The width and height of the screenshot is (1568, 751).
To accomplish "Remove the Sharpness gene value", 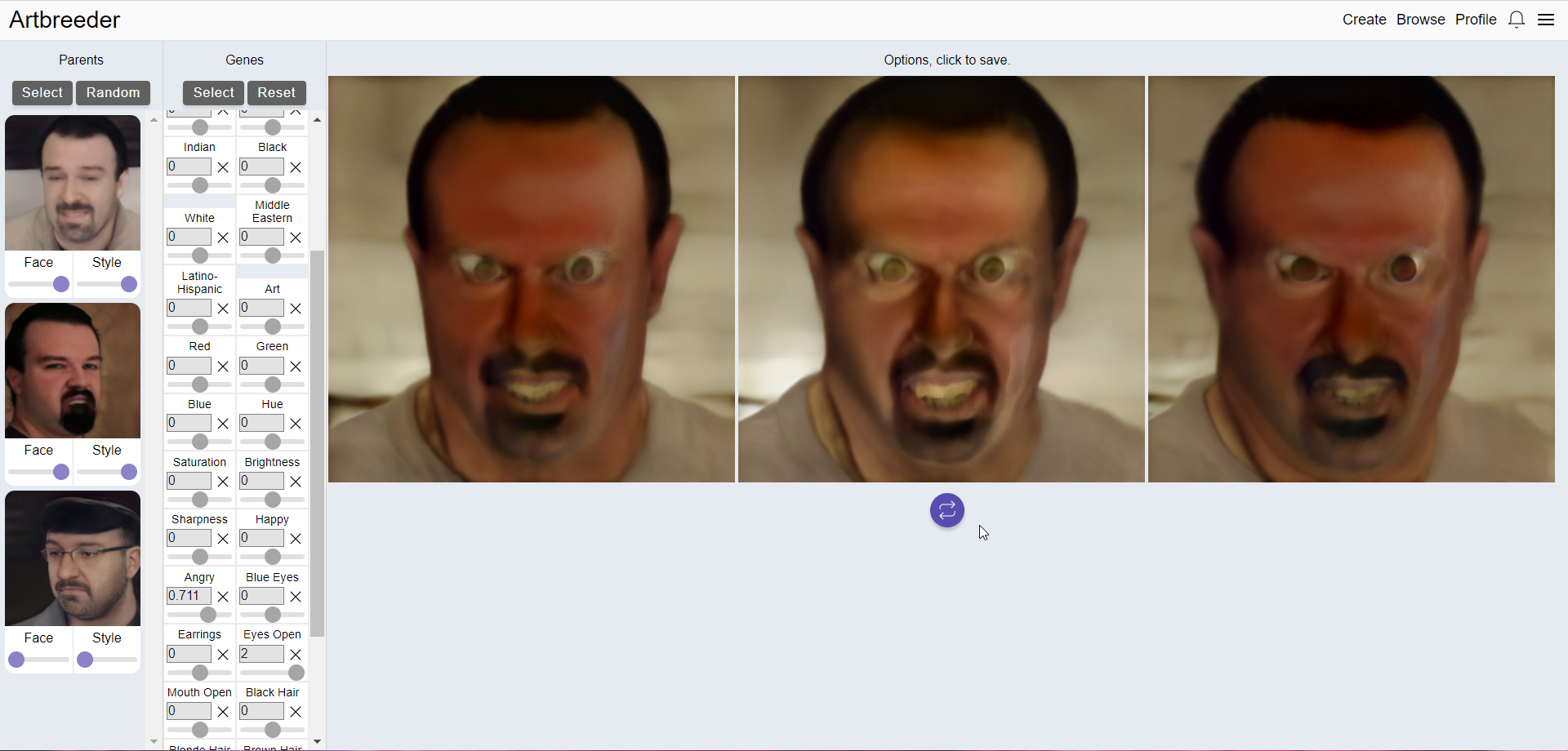I will coord(223,539).
